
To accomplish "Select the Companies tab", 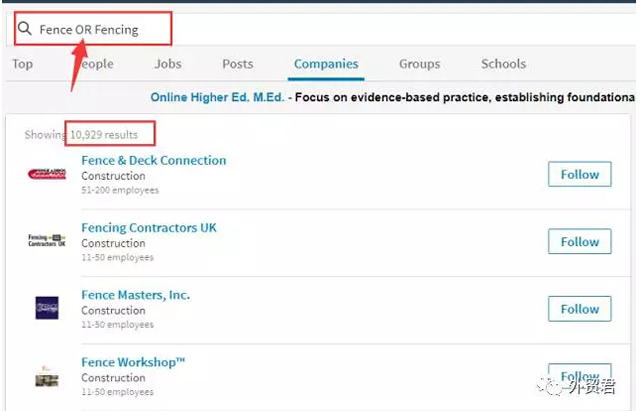I will click(326, 64).
